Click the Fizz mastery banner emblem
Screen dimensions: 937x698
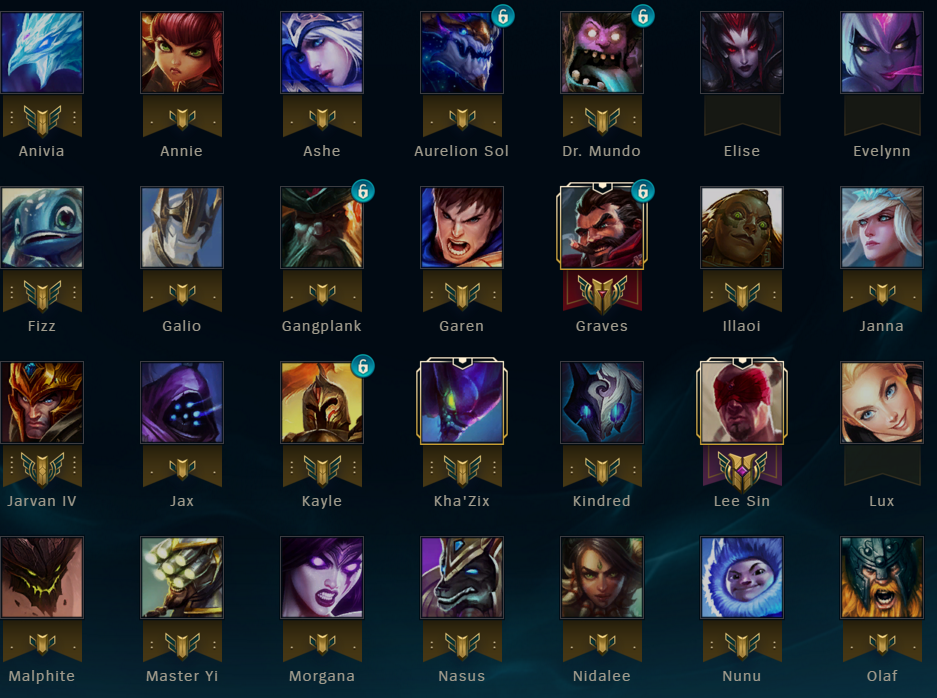(42, 293)
